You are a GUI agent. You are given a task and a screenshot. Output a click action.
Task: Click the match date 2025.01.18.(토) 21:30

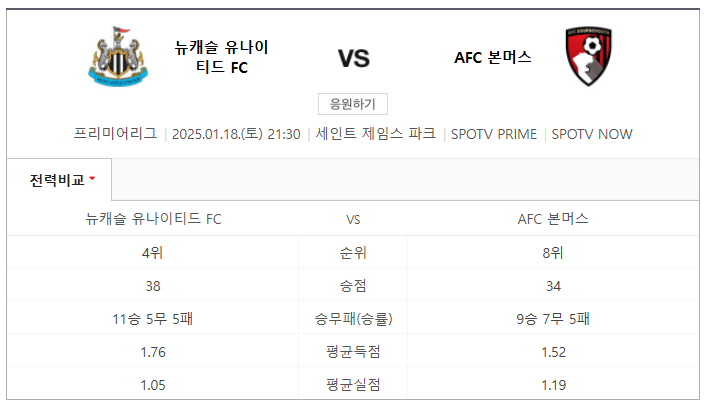tap(236, 134)
